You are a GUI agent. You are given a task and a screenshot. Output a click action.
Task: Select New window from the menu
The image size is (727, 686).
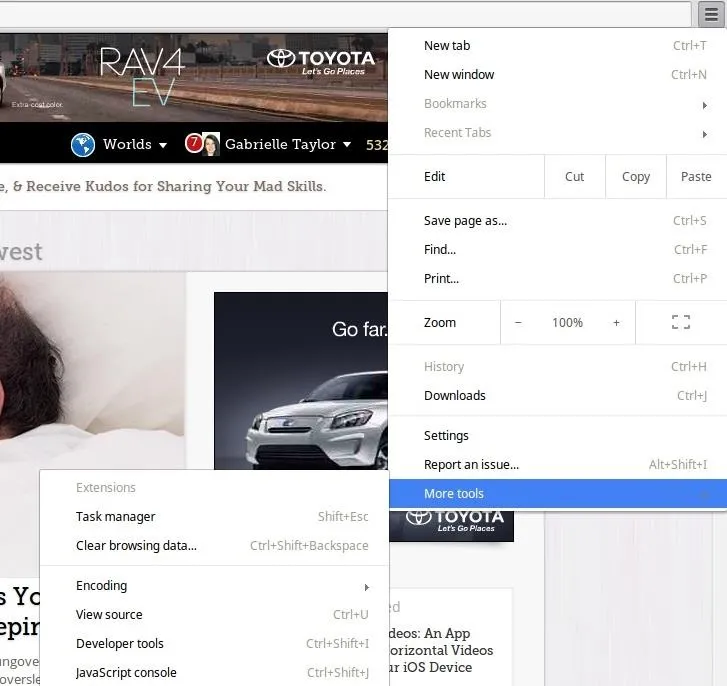click(x=557, y=75)
